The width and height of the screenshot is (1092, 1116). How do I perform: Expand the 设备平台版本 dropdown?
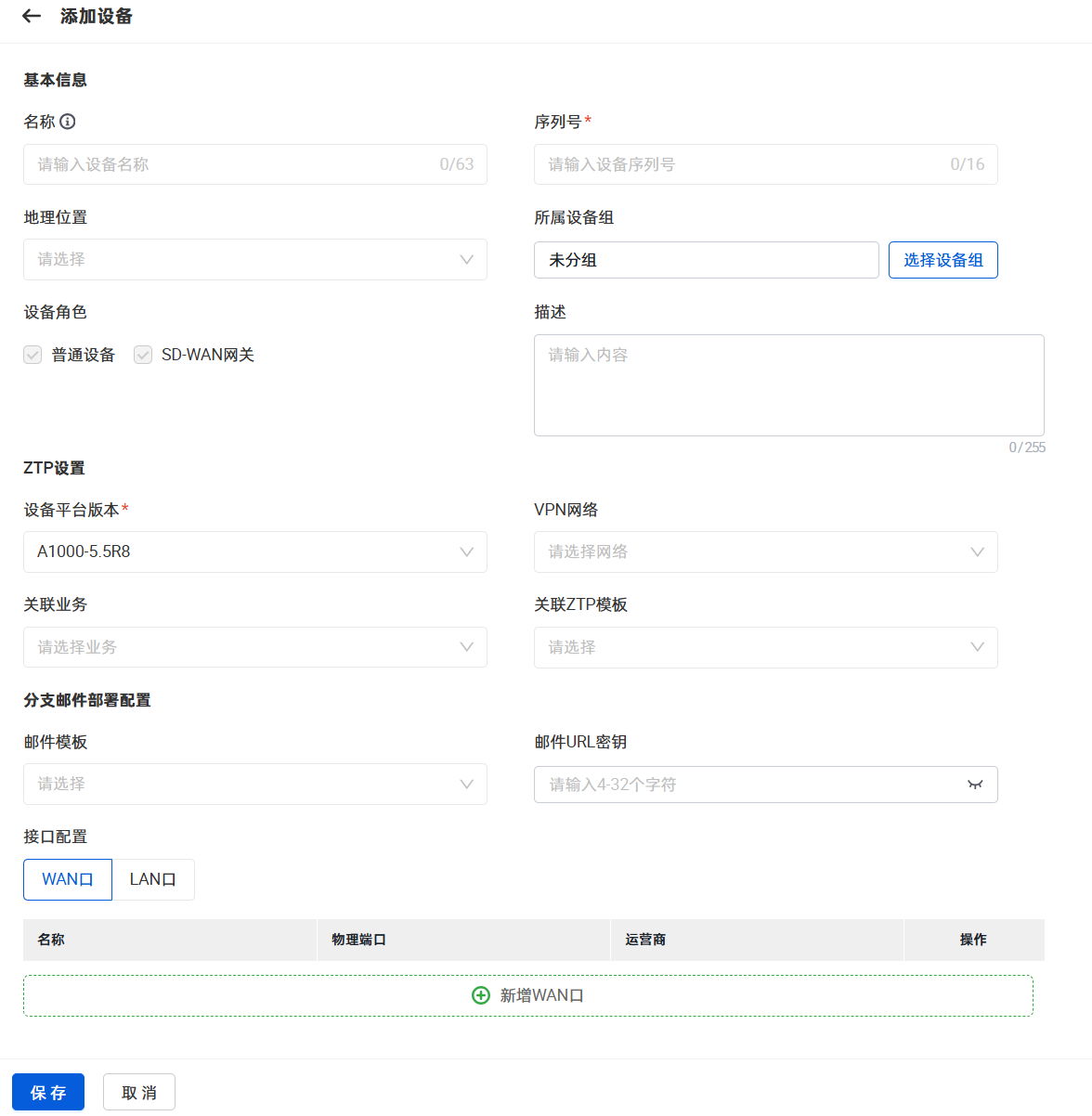click(255, 552)
